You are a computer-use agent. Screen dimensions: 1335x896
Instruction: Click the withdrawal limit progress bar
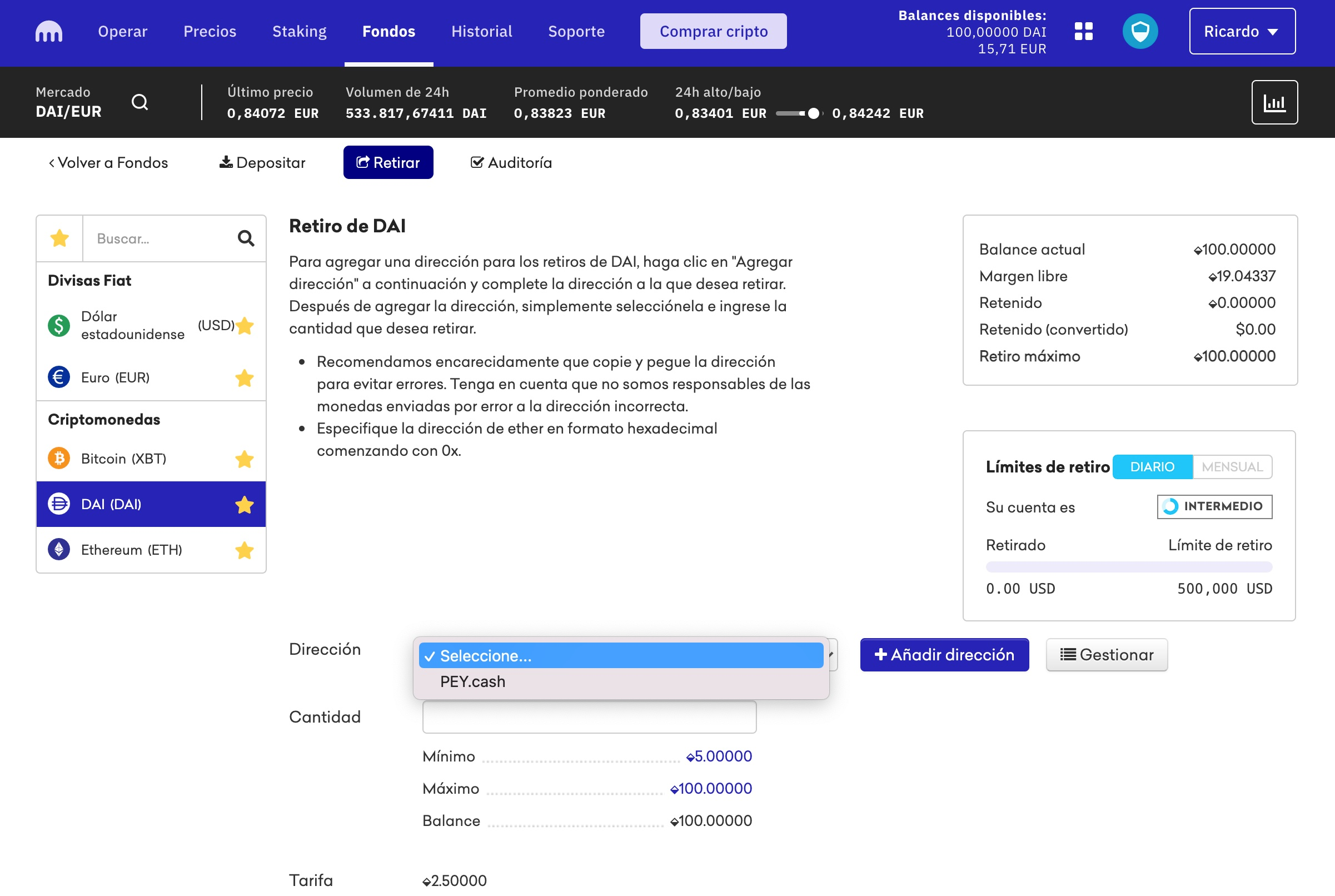coord(1129,567)
